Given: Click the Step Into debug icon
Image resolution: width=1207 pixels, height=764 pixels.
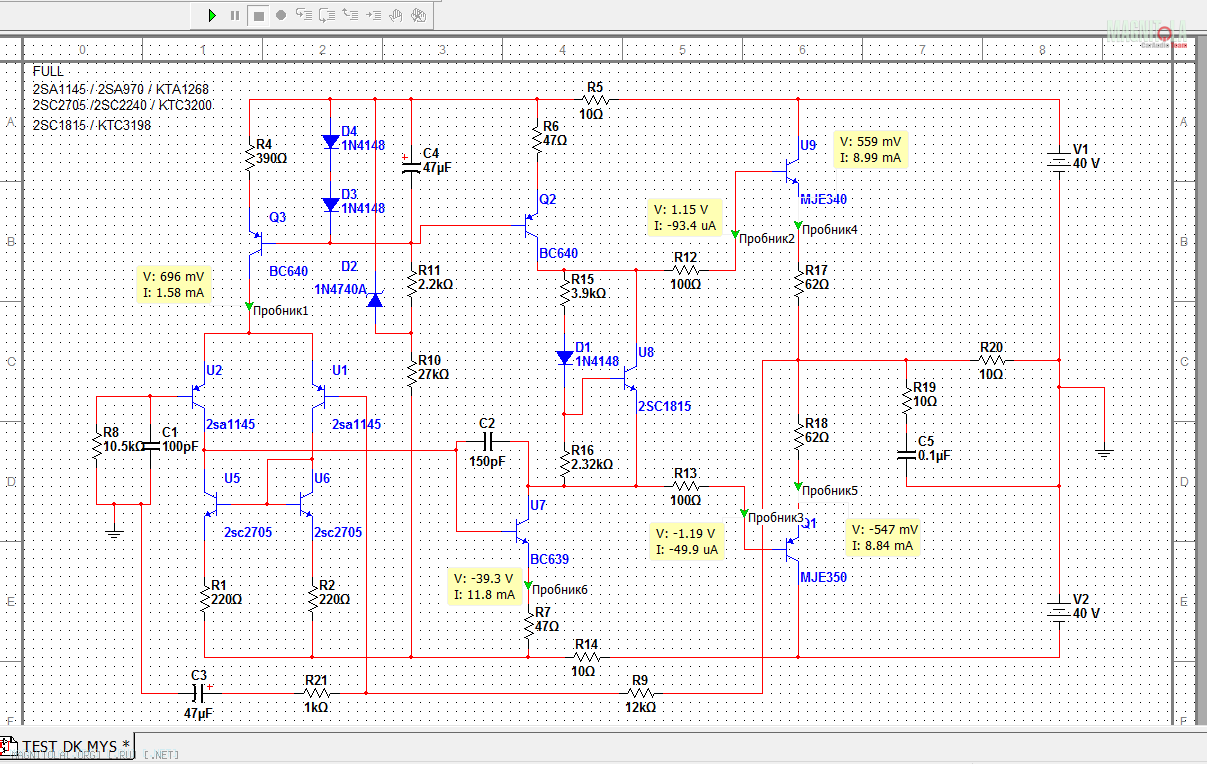Looking at the screenshot, I should tap(304, 15).
